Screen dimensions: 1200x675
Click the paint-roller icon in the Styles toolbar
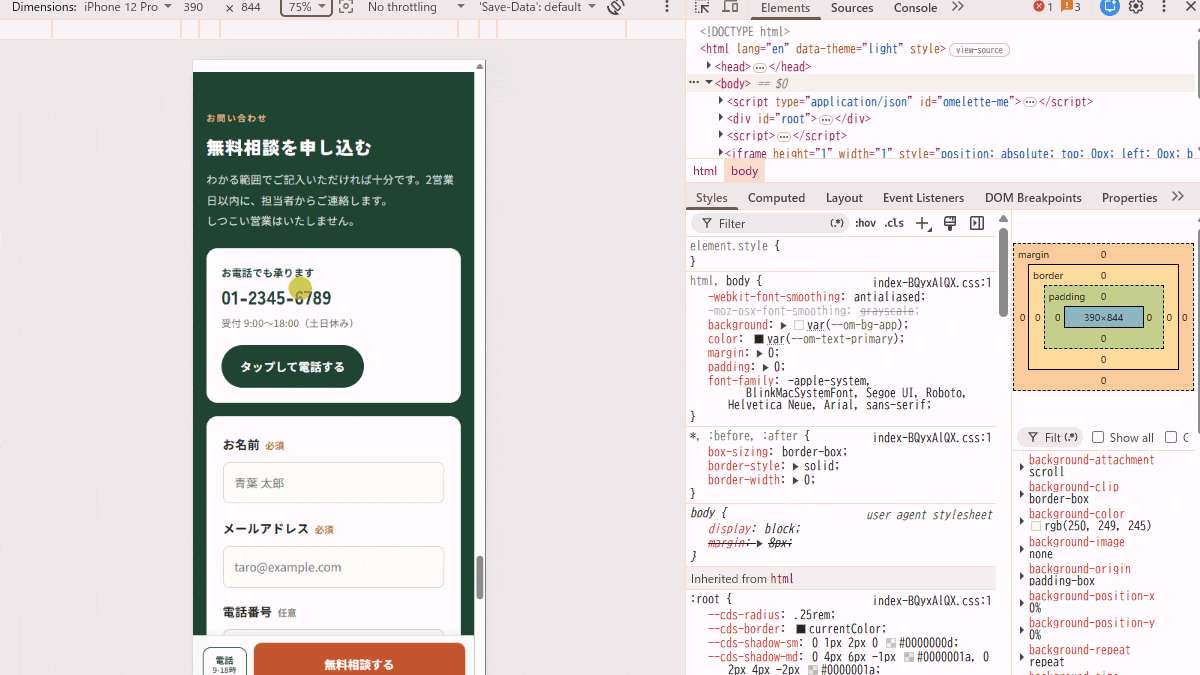(x=950, y=223)
